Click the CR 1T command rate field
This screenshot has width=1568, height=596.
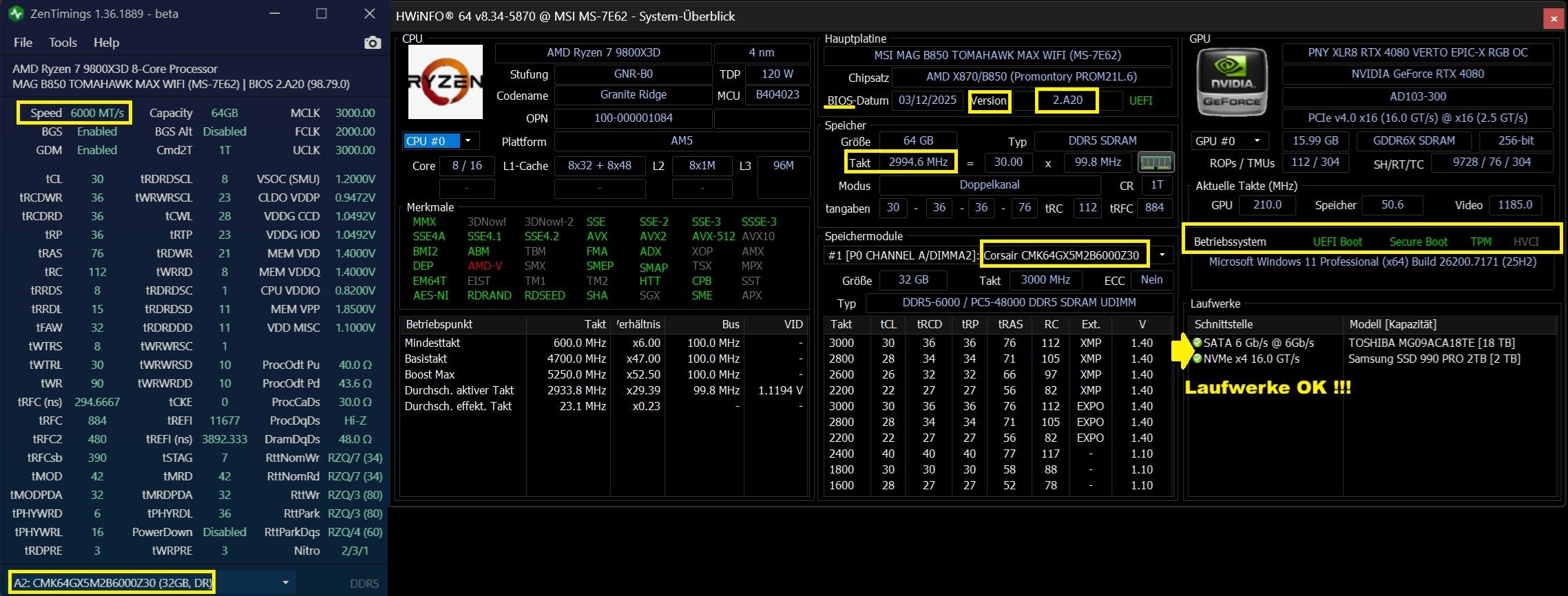point(1157,185)
